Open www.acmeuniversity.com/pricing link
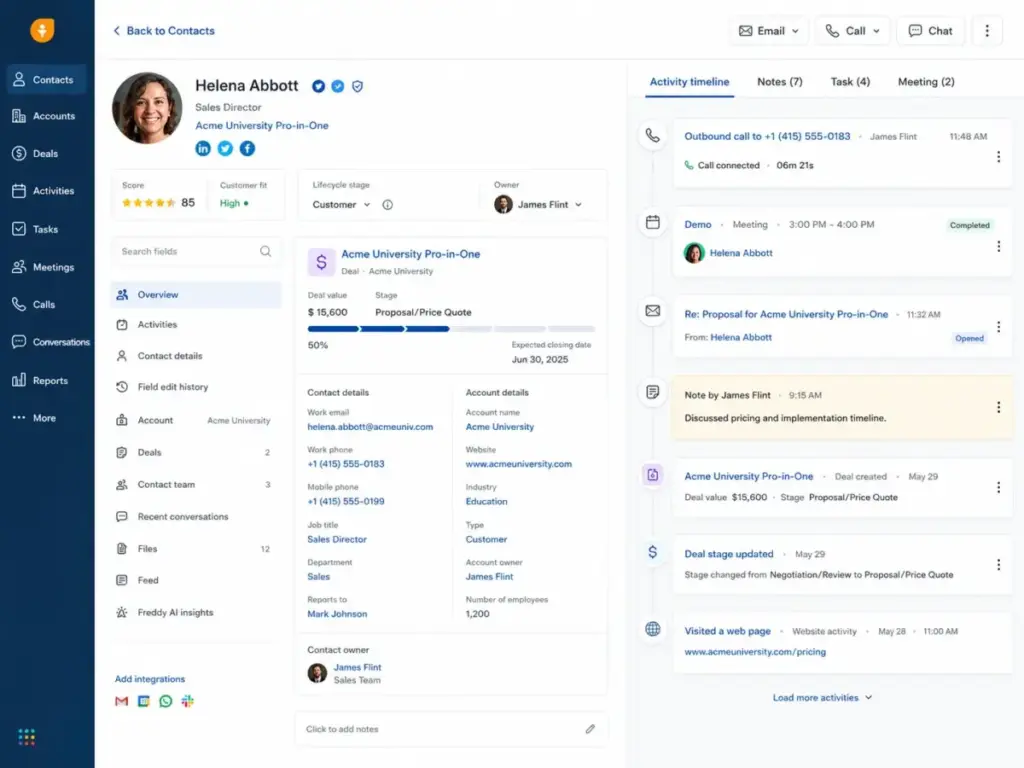This screenshot has width=1024, height=768. [x=755, y=652]
